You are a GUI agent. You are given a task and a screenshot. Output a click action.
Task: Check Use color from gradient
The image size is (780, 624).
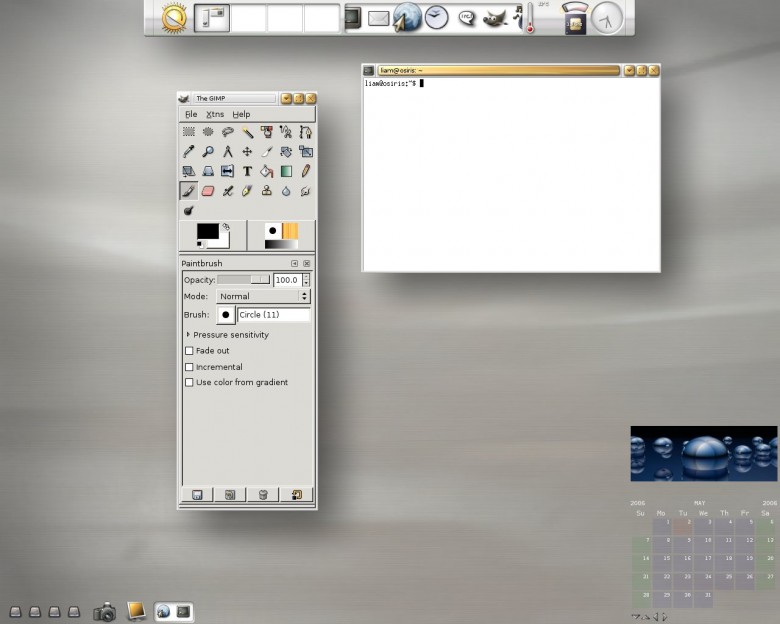coord(189,382)
